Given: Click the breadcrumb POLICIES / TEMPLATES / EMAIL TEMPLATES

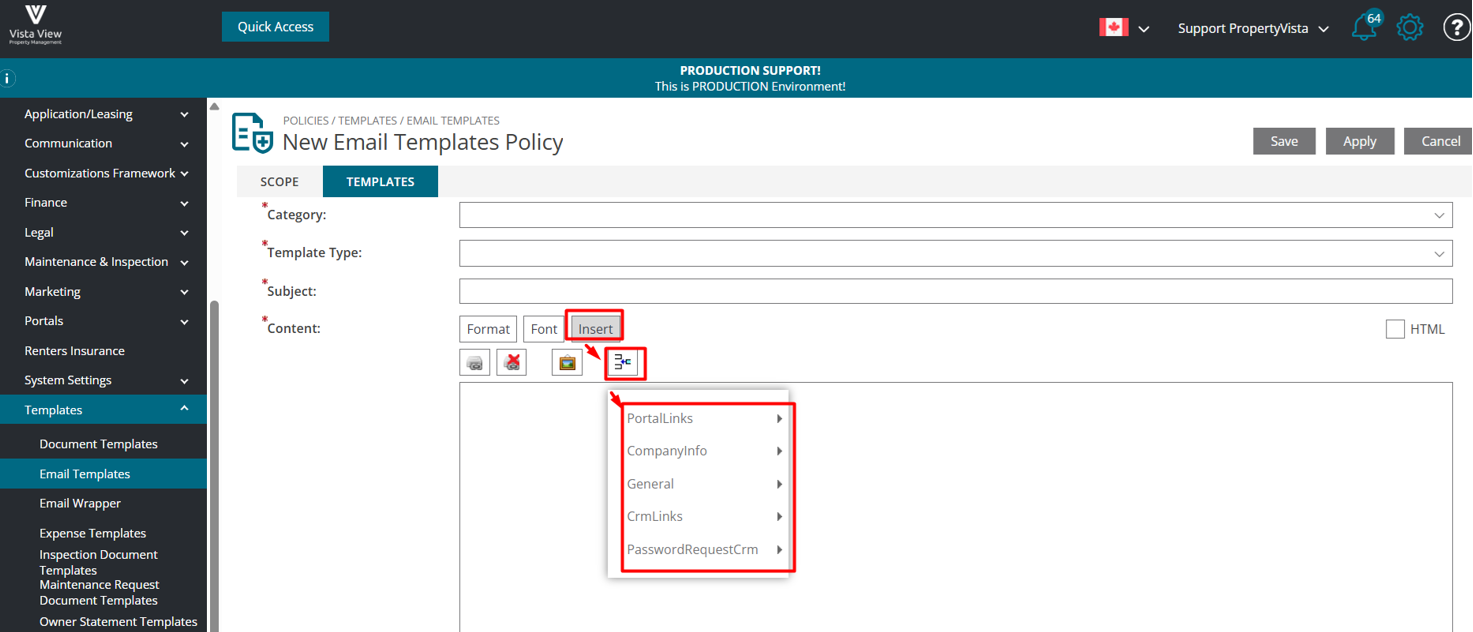Looking at the screenshot, I should click(x=391, y=120).
